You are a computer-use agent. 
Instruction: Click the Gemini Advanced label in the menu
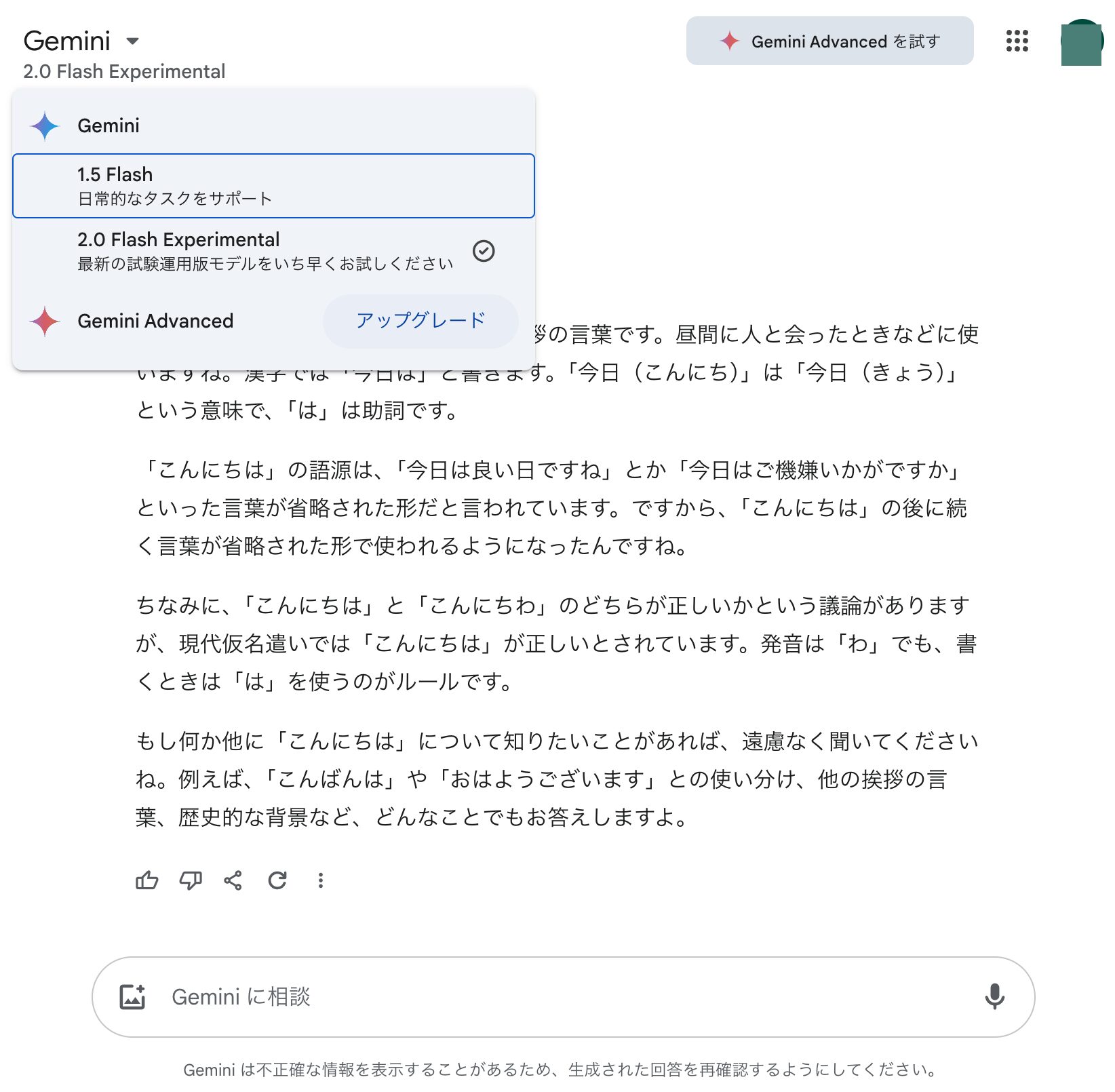[155, 321]
